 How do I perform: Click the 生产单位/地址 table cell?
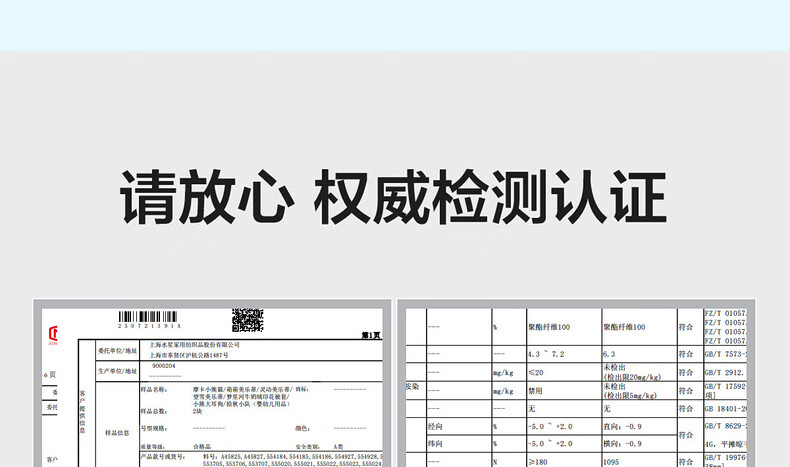pos(117,368)
